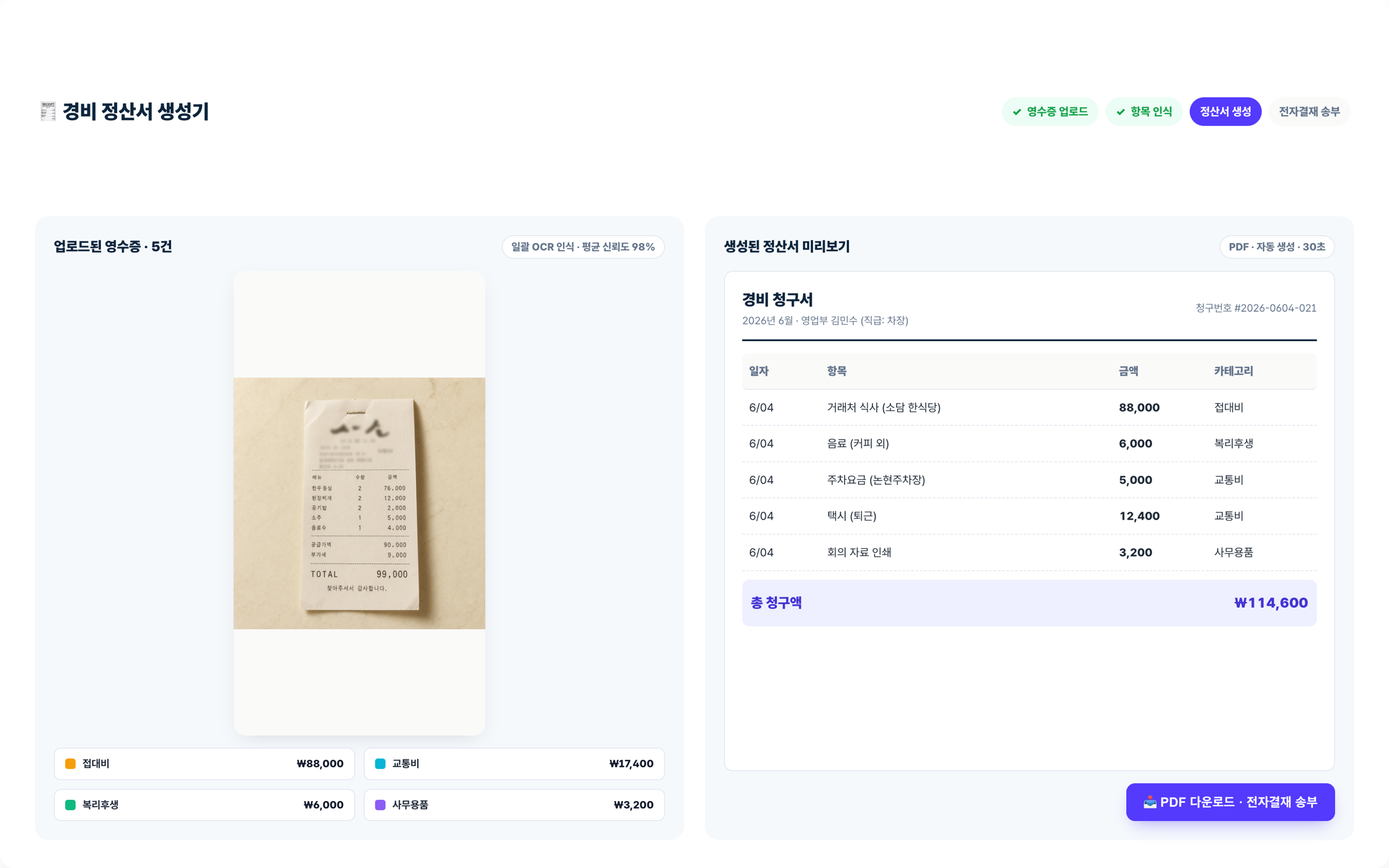Image resolution: width=1389 pixels, height=868 pixels.
Task: Select the 교통비 ₩17,400 category card
Action: pos(514,764)
